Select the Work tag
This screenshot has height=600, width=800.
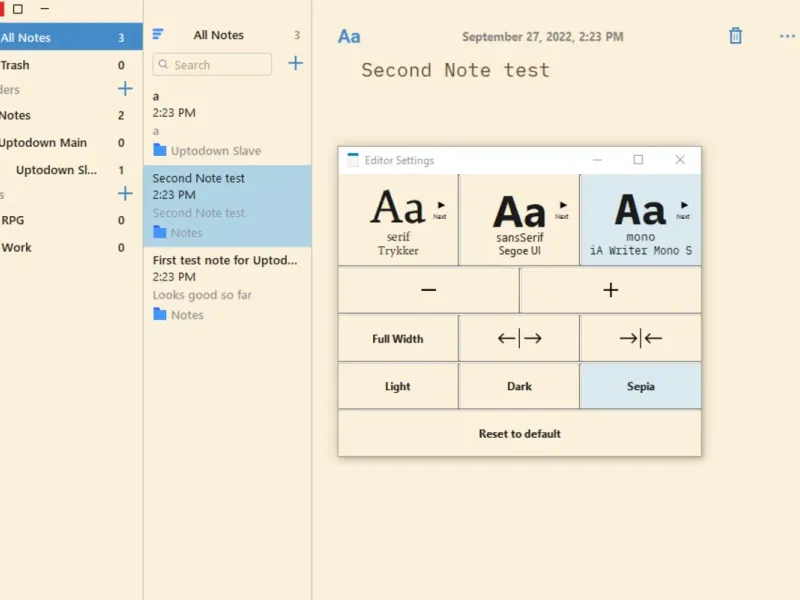71,247
